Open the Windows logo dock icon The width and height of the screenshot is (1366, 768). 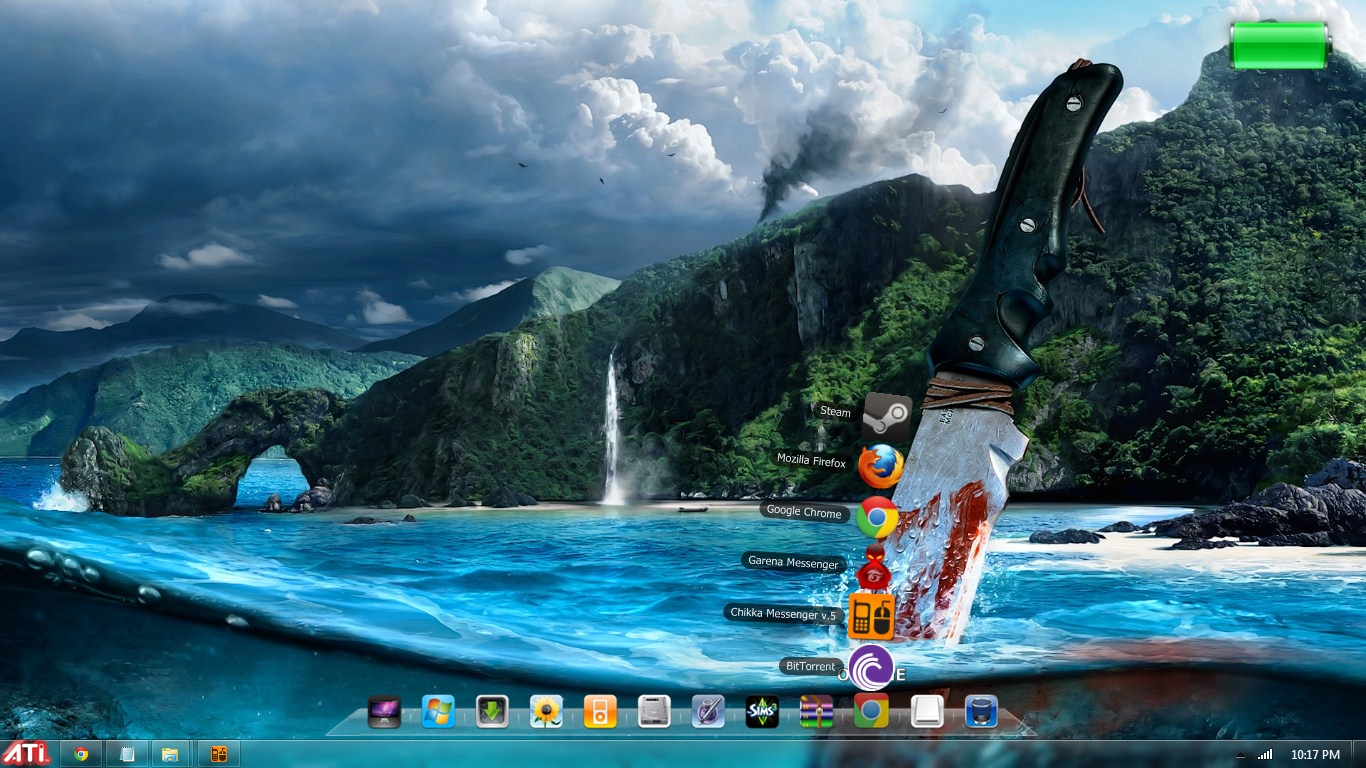(x=438, y=711)
